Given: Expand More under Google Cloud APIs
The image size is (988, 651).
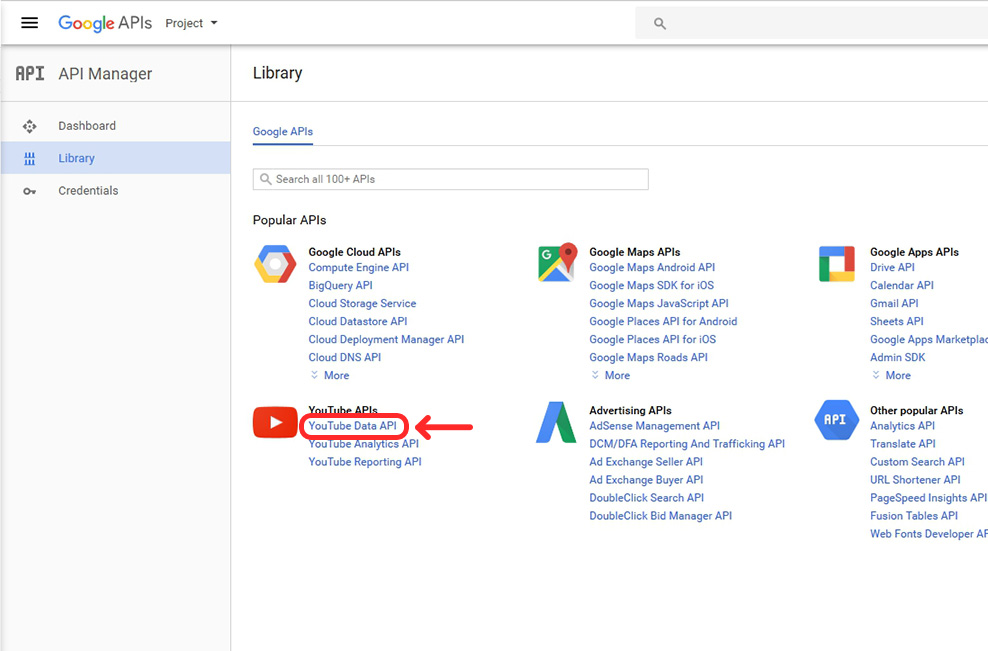Looking at the screenshot, I should pos(330,376).
